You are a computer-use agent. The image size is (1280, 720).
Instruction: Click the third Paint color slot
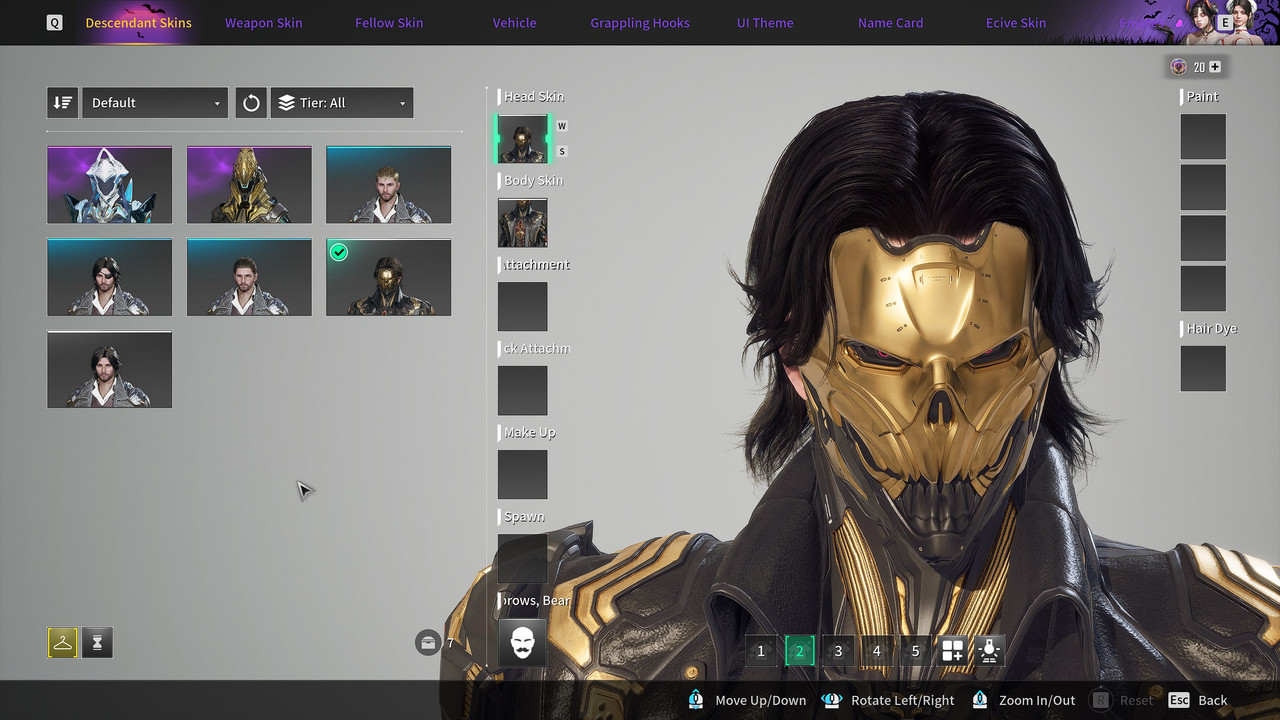tap(1203, 238)
